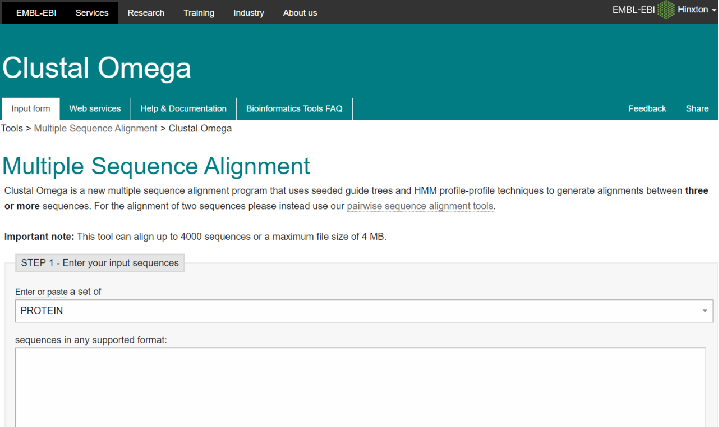Click the EMBL-EBI hexagon logo icon
Image resolution: width=719 pixels, height=427 pixels.
[666, 10]
